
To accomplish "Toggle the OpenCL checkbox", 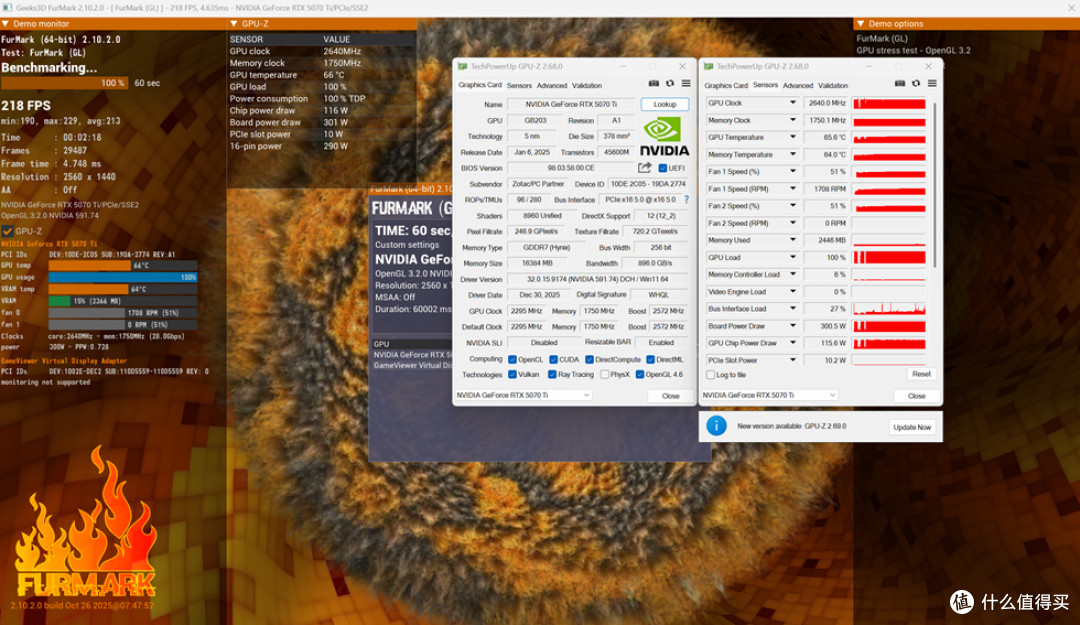I will 512,359.
